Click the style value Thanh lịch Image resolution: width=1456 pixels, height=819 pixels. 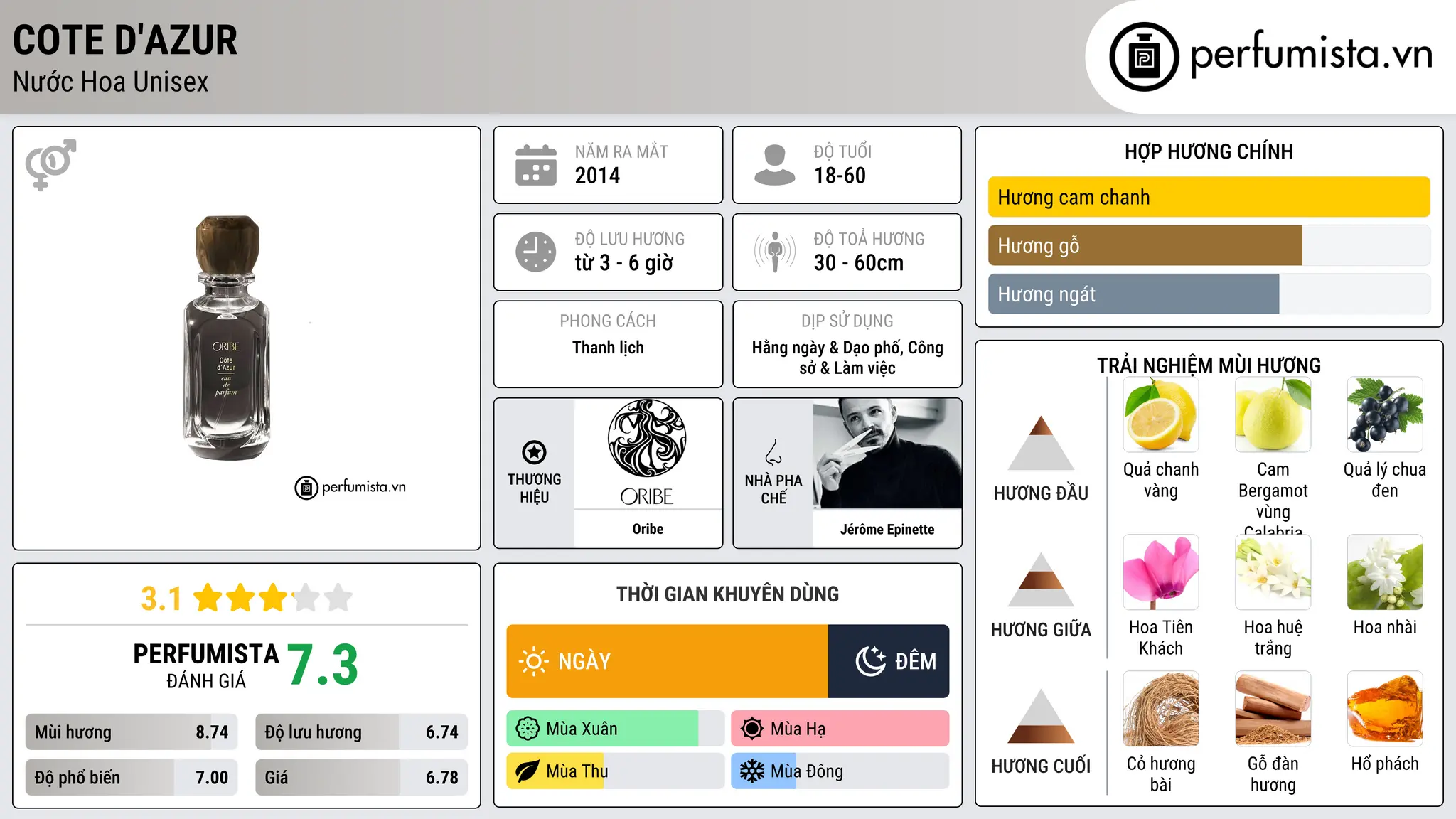pos(608,348)
